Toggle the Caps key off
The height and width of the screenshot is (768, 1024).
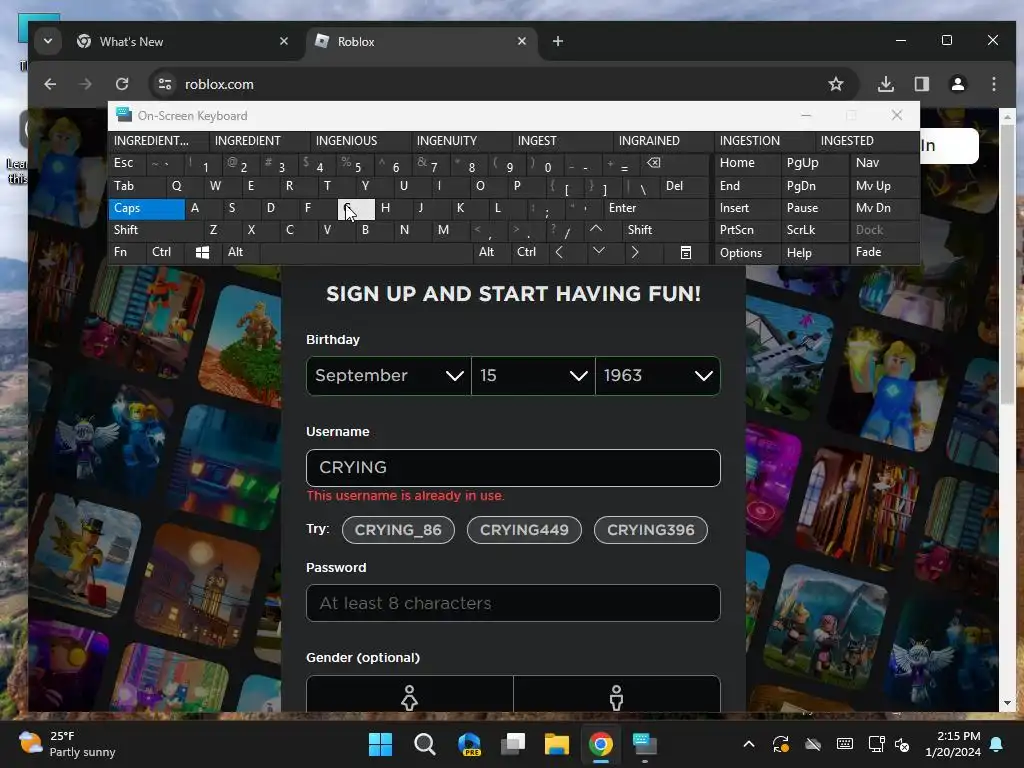click(x=146, y=208)
